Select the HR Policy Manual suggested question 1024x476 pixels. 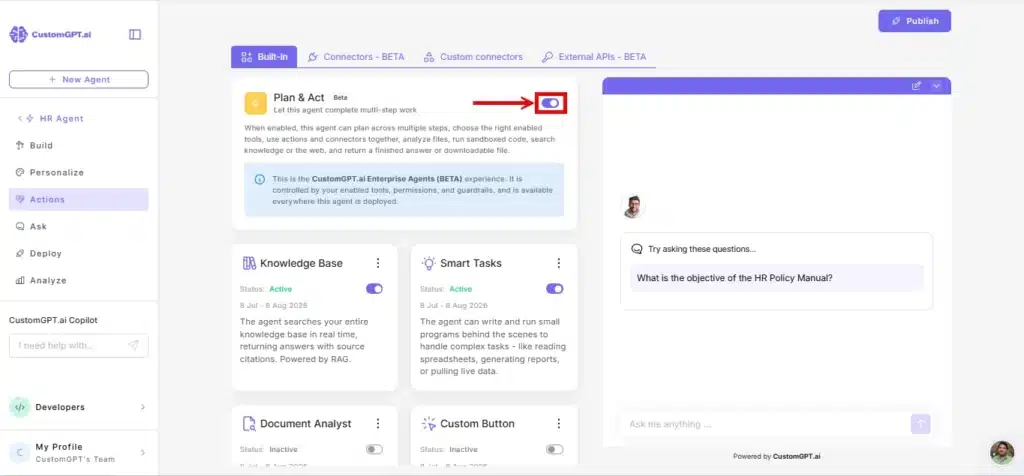point(776,278)
